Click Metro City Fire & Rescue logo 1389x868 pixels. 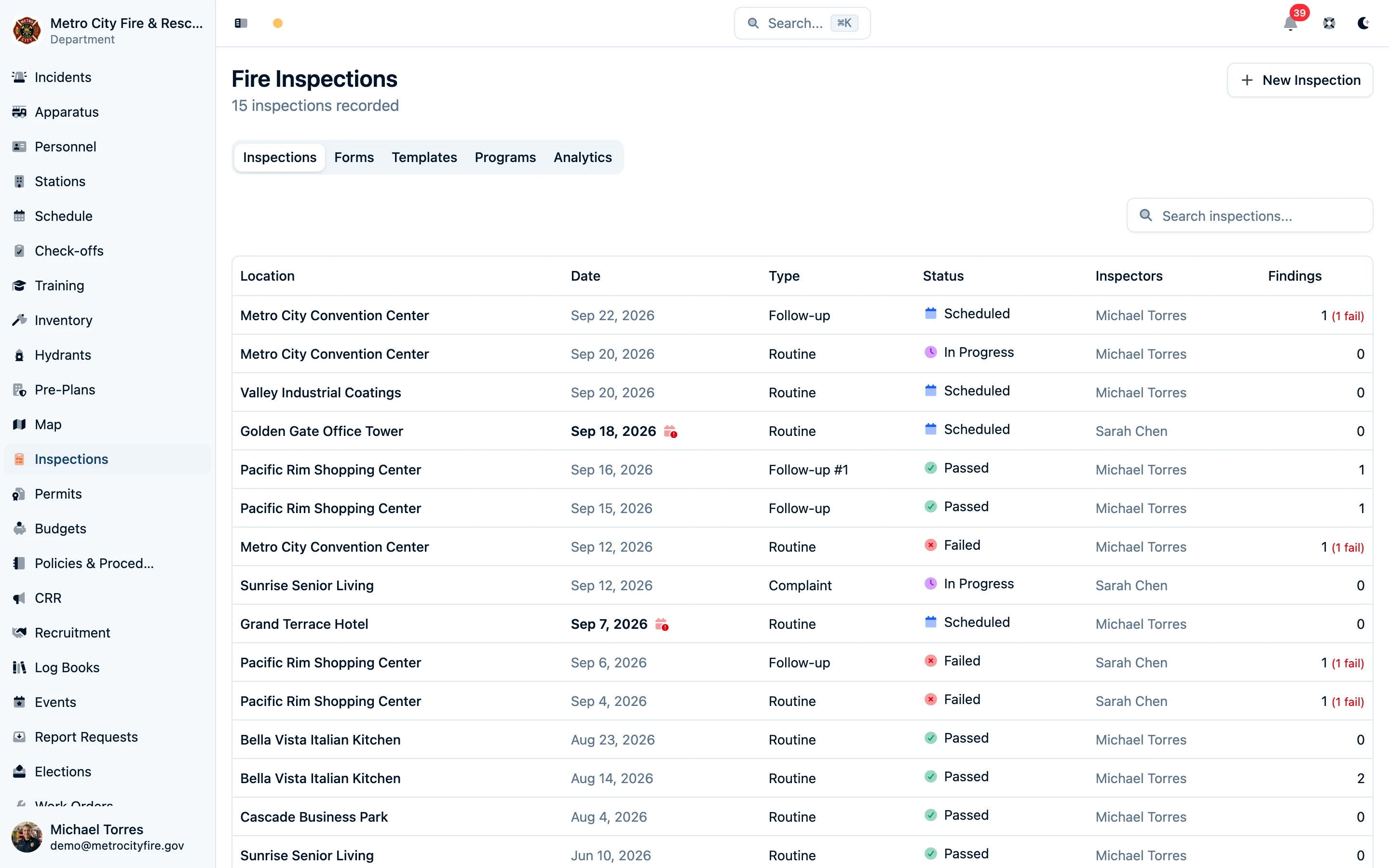coord(27,30)
